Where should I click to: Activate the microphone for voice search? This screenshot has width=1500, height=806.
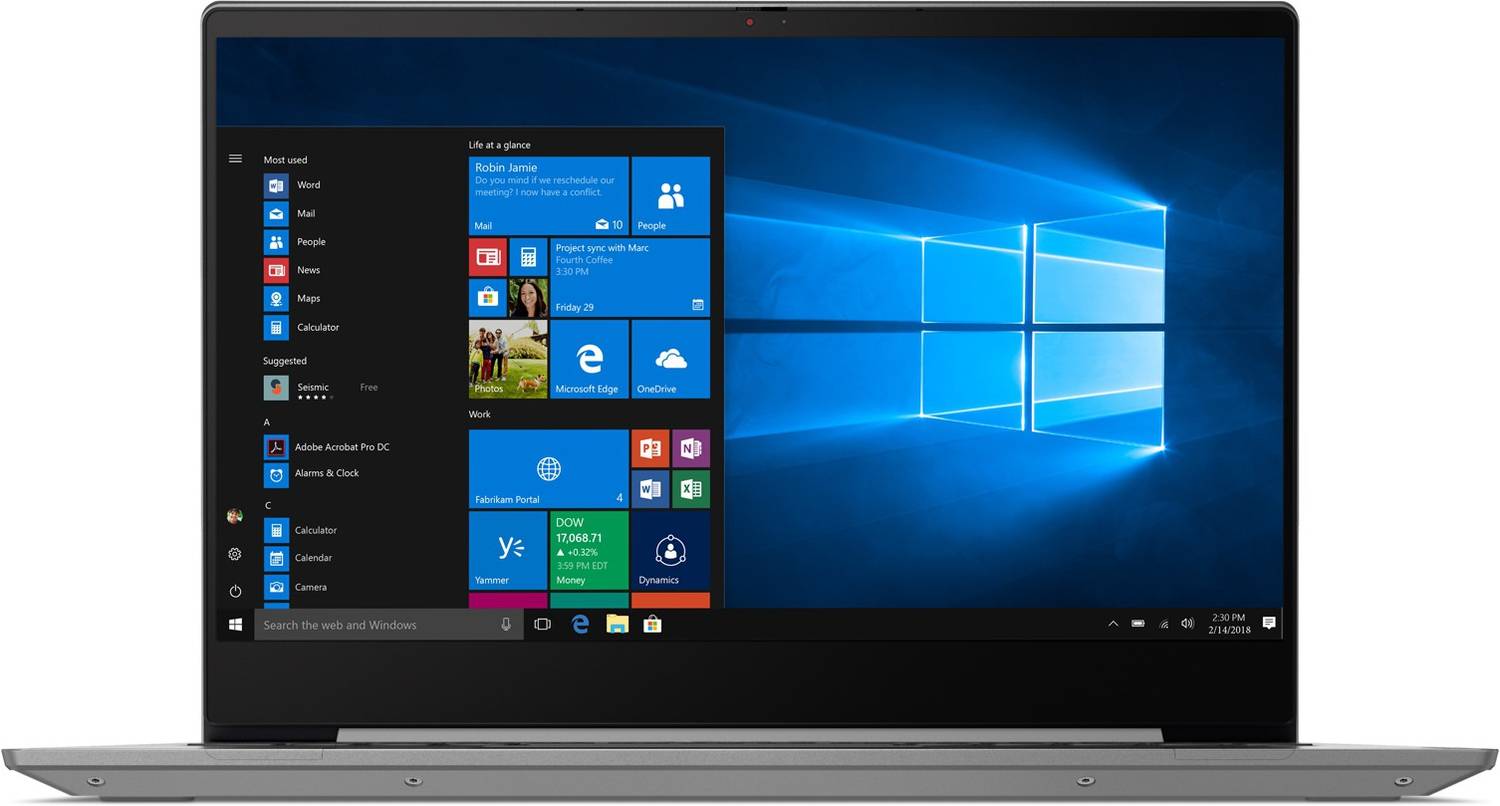[506, 624]
